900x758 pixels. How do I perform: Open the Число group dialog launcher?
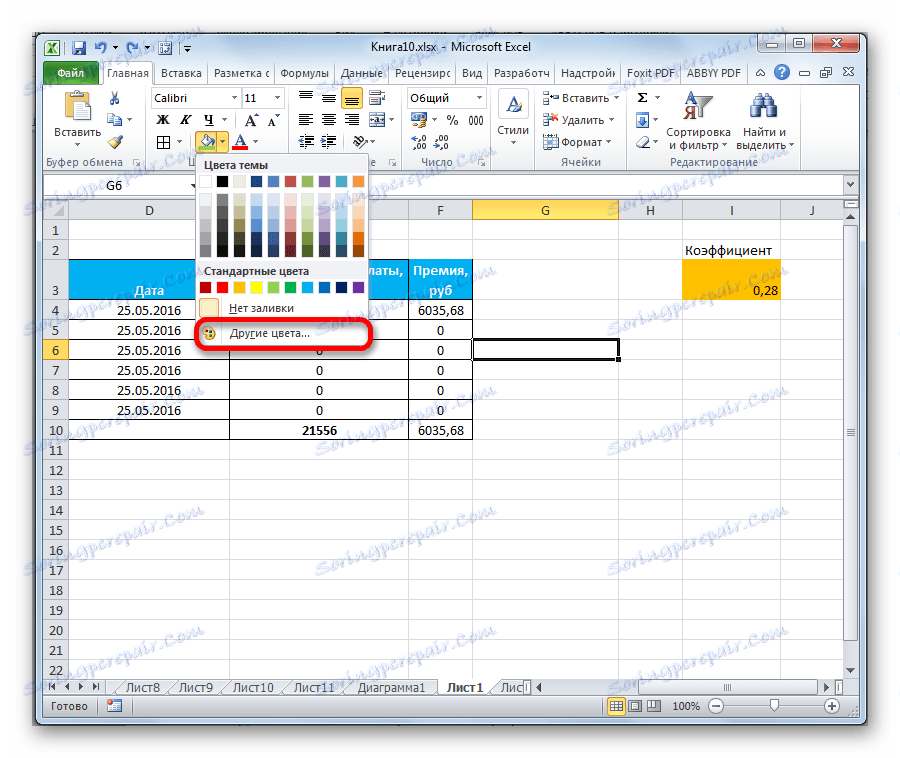[x=482, y=163]
